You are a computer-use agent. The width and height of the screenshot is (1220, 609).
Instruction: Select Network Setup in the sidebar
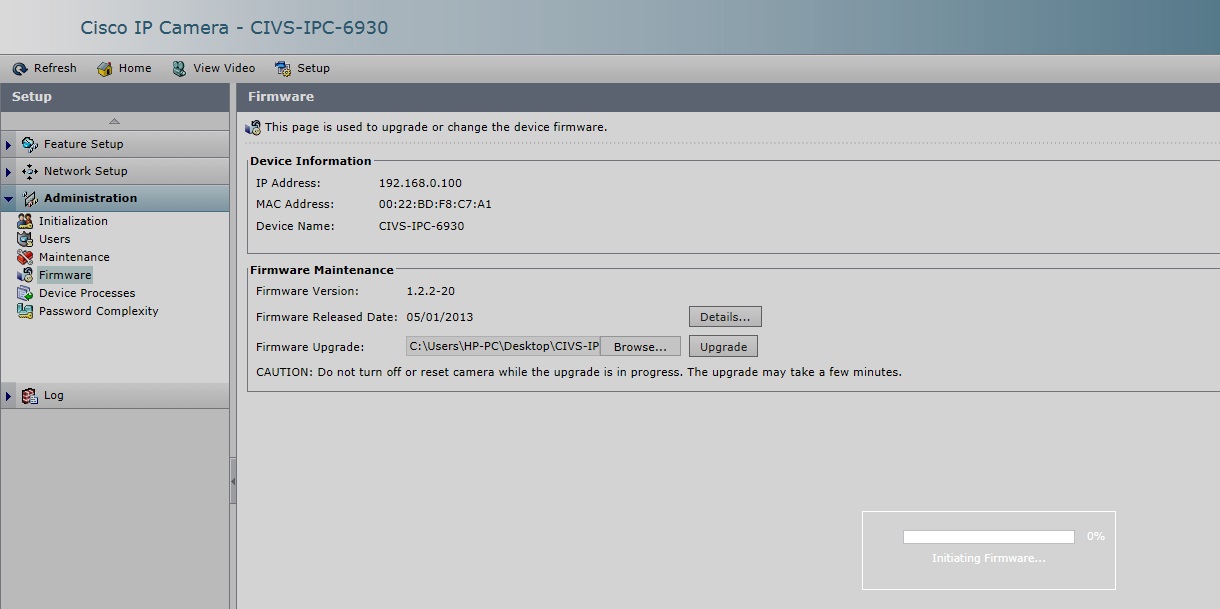pos(85,171)
